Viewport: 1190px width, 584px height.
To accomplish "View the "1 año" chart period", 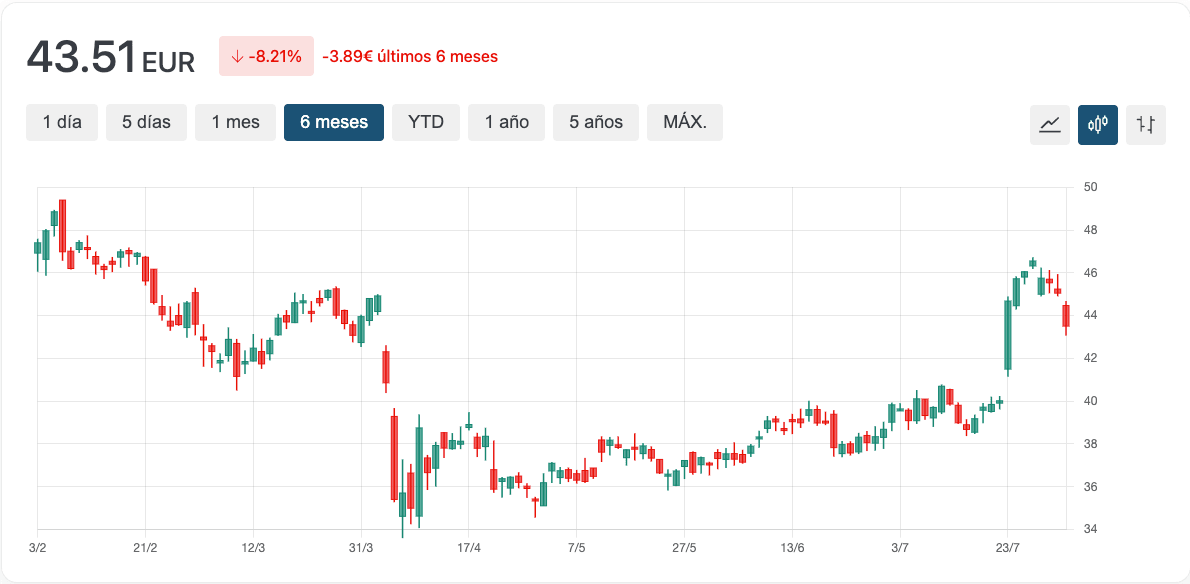I will [x=506, y=122].
